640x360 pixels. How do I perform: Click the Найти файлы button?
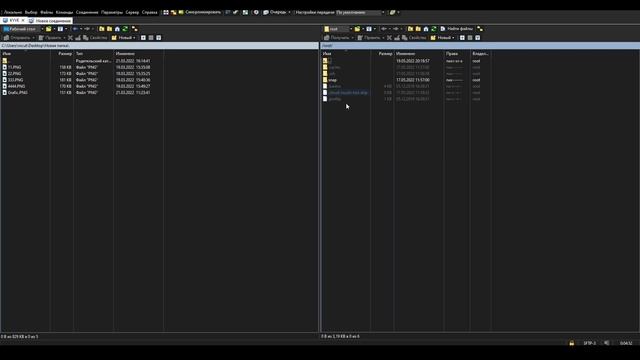457,29
